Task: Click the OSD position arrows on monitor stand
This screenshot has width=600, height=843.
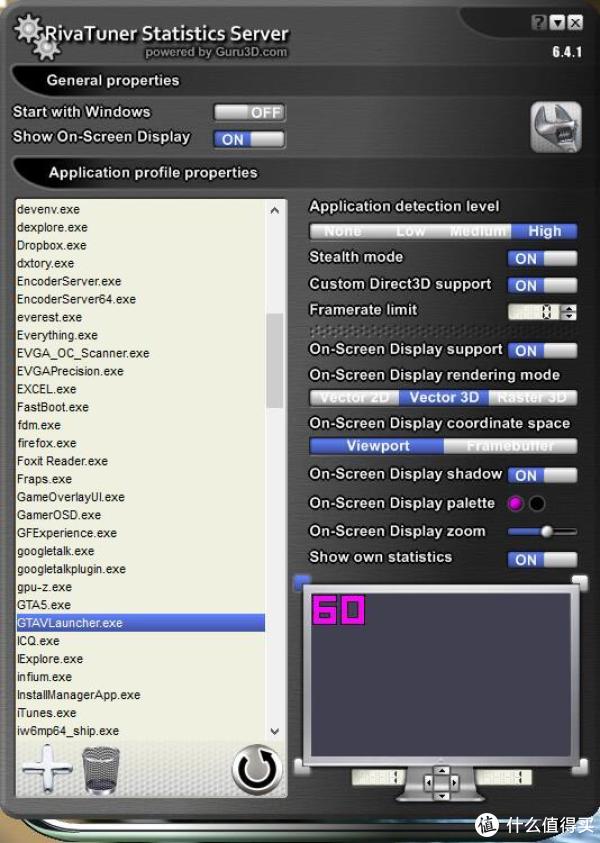Action: tap(441, 782)
